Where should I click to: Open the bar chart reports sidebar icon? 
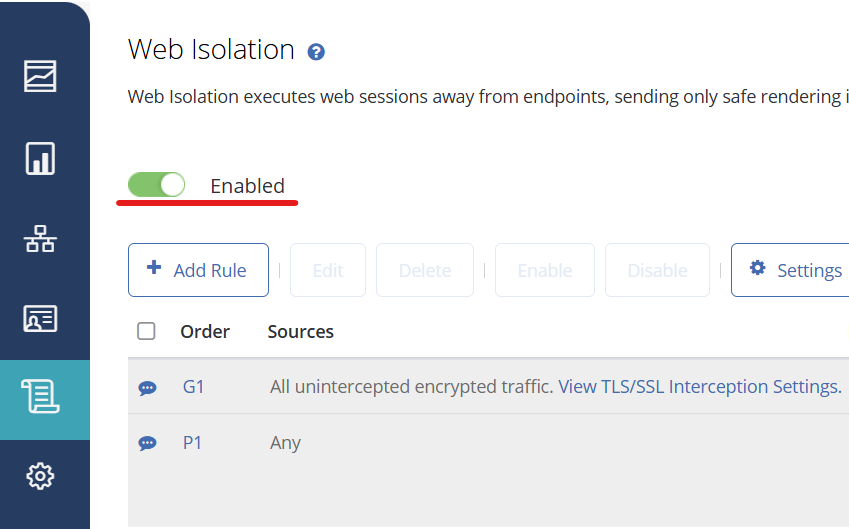click(41, 158)
